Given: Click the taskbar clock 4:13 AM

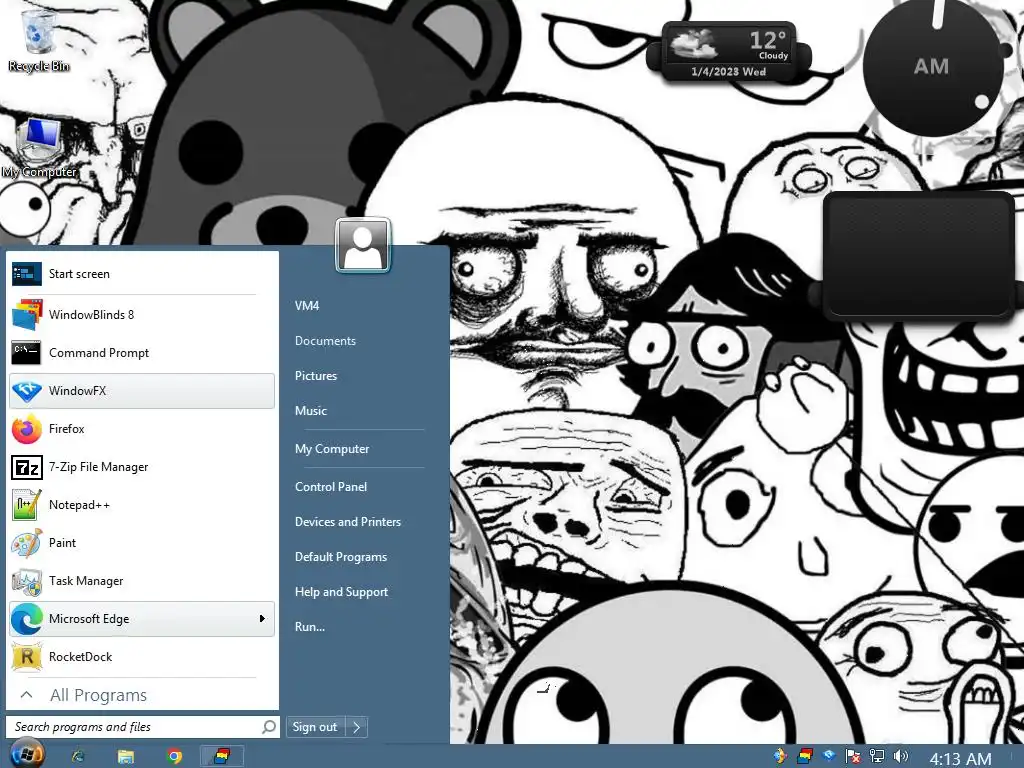Looking at the screenshot, I should click(x=960, y=758).
